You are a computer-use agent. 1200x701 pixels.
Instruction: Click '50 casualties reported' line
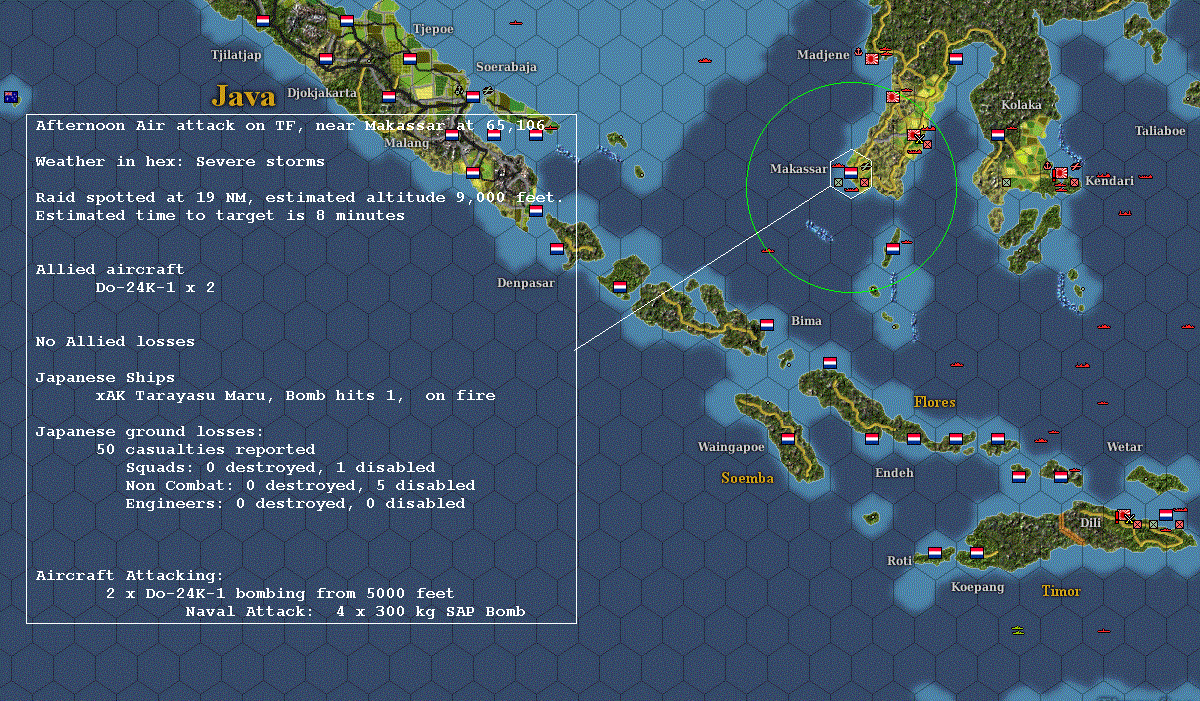205,449
